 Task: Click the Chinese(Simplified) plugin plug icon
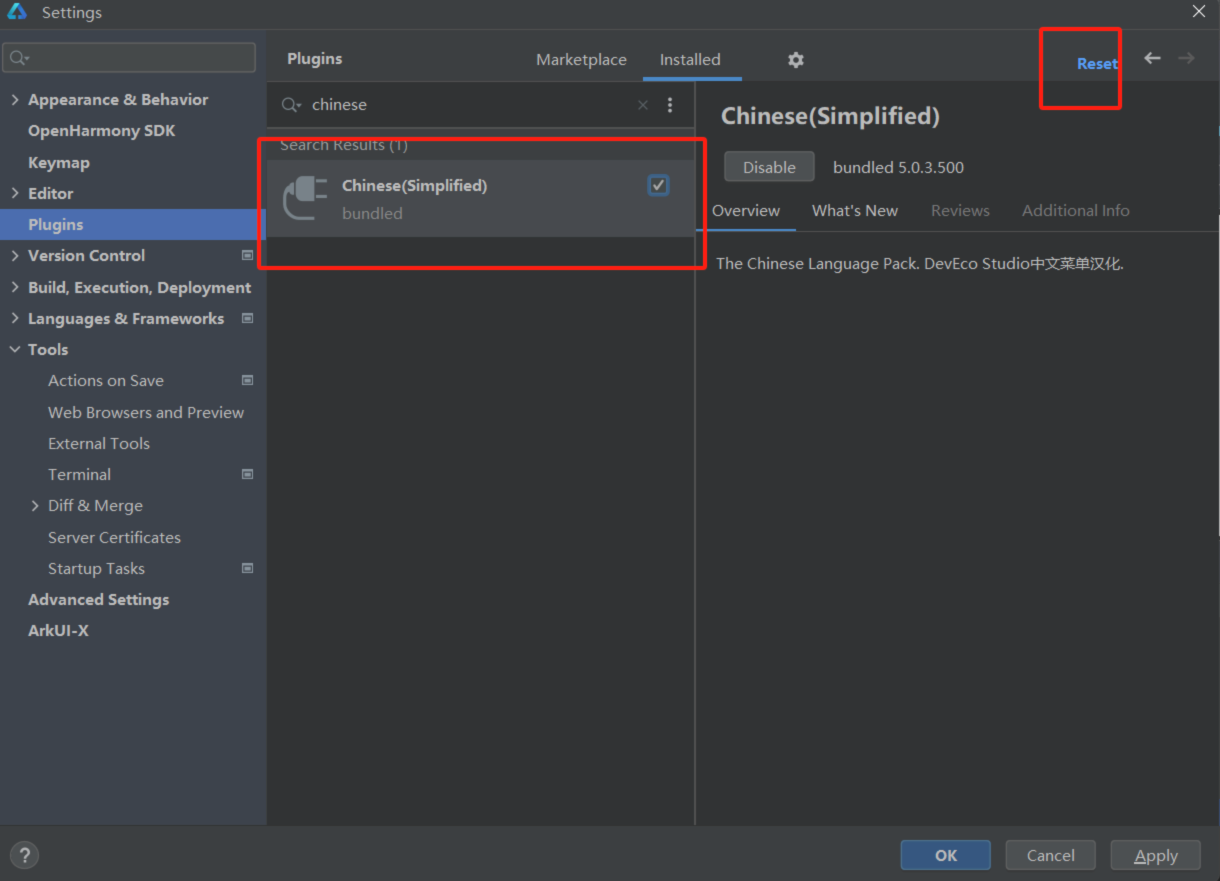305,197
